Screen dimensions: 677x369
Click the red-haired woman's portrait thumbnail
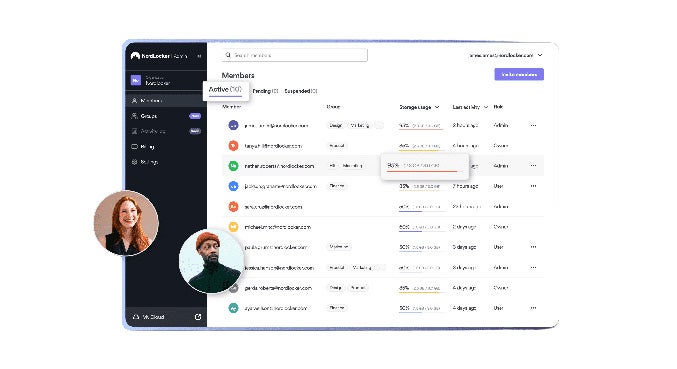pyautogui.click(x=126, y=223)
